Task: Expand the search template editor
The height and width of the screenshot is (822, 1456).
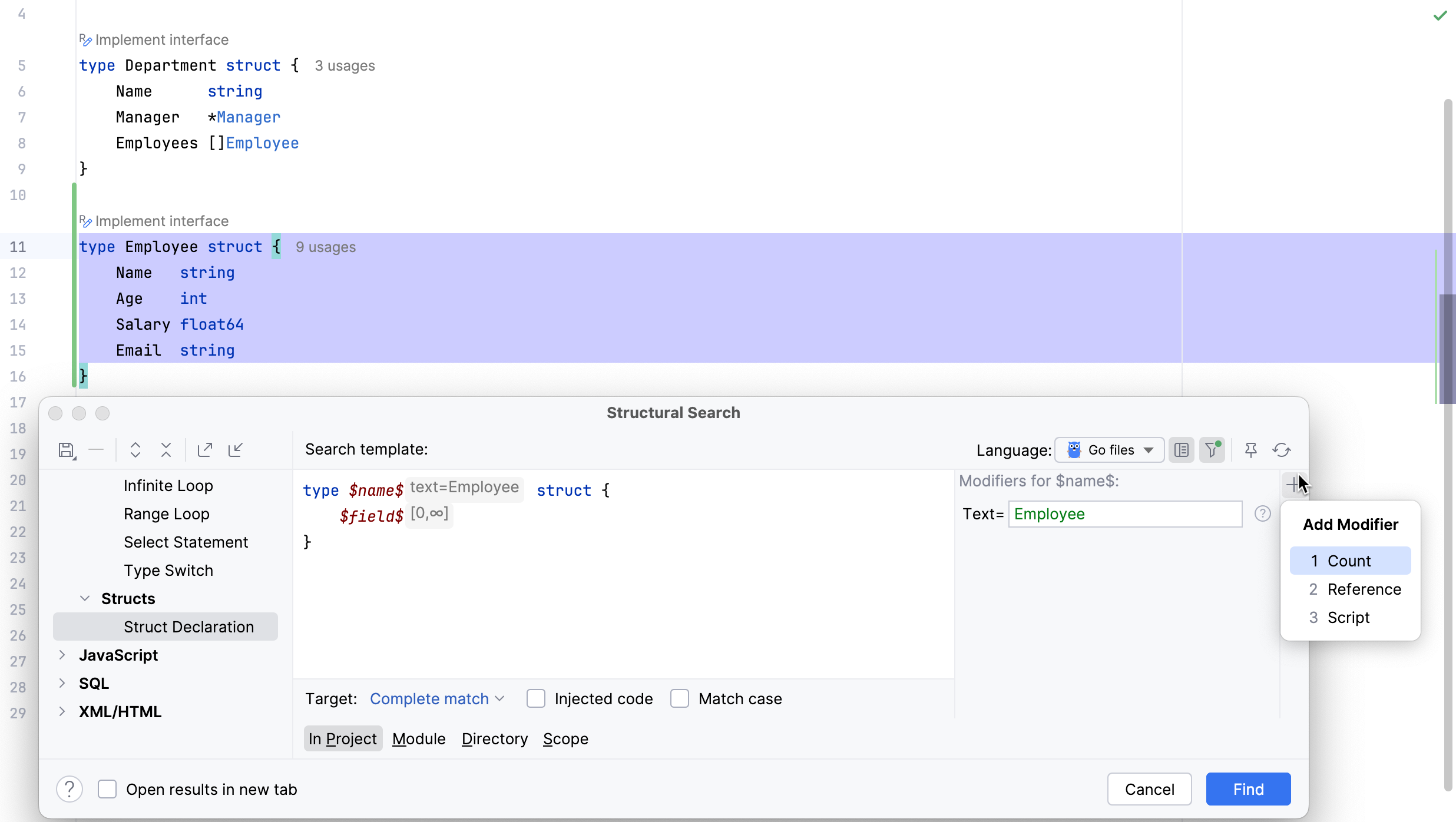Action: click(135, 449)
